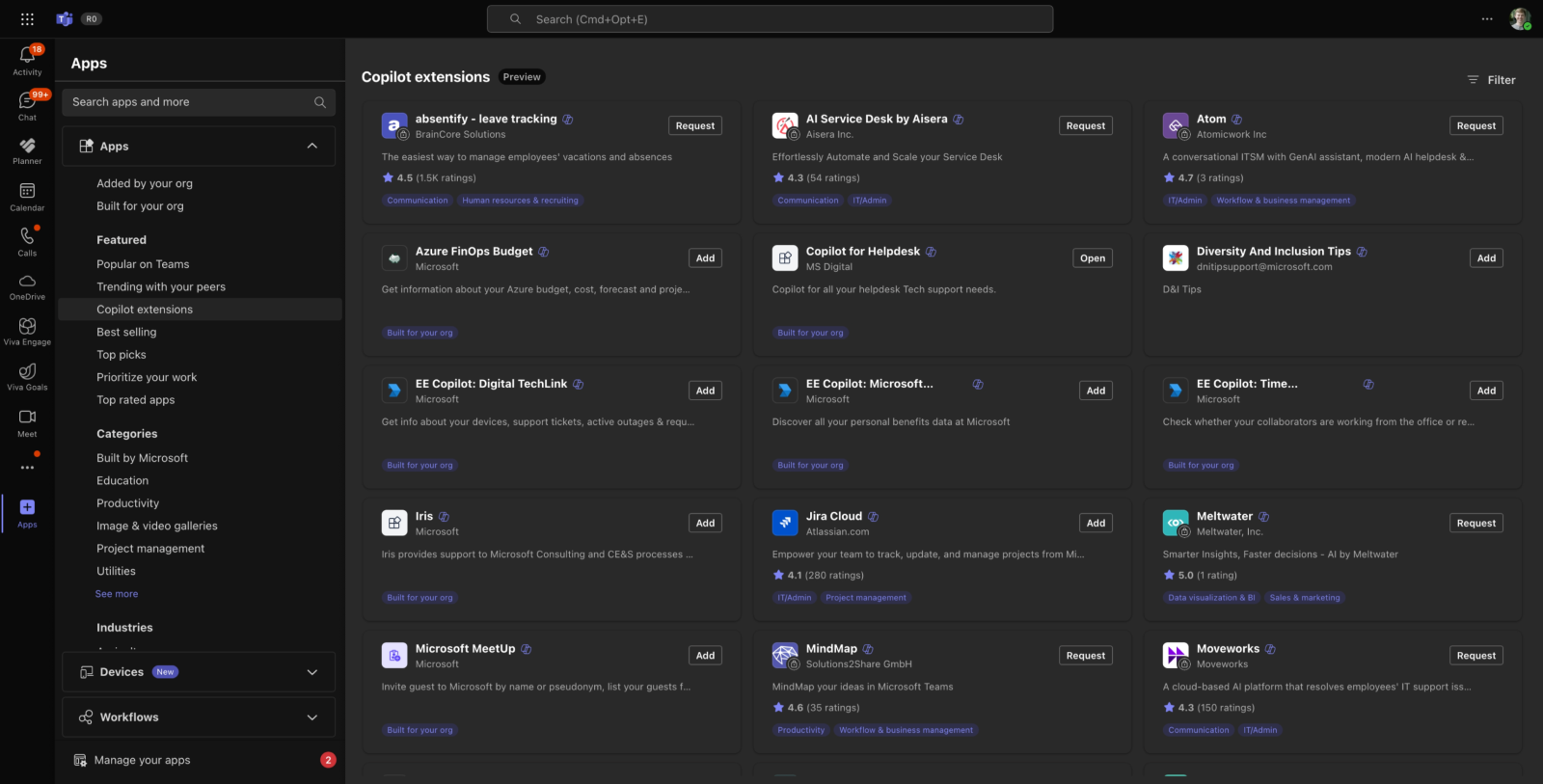The height and width of the screenshot is (784, 1543).
Task: Click the Human resources & recruiting tag
Action: (521, 201)
